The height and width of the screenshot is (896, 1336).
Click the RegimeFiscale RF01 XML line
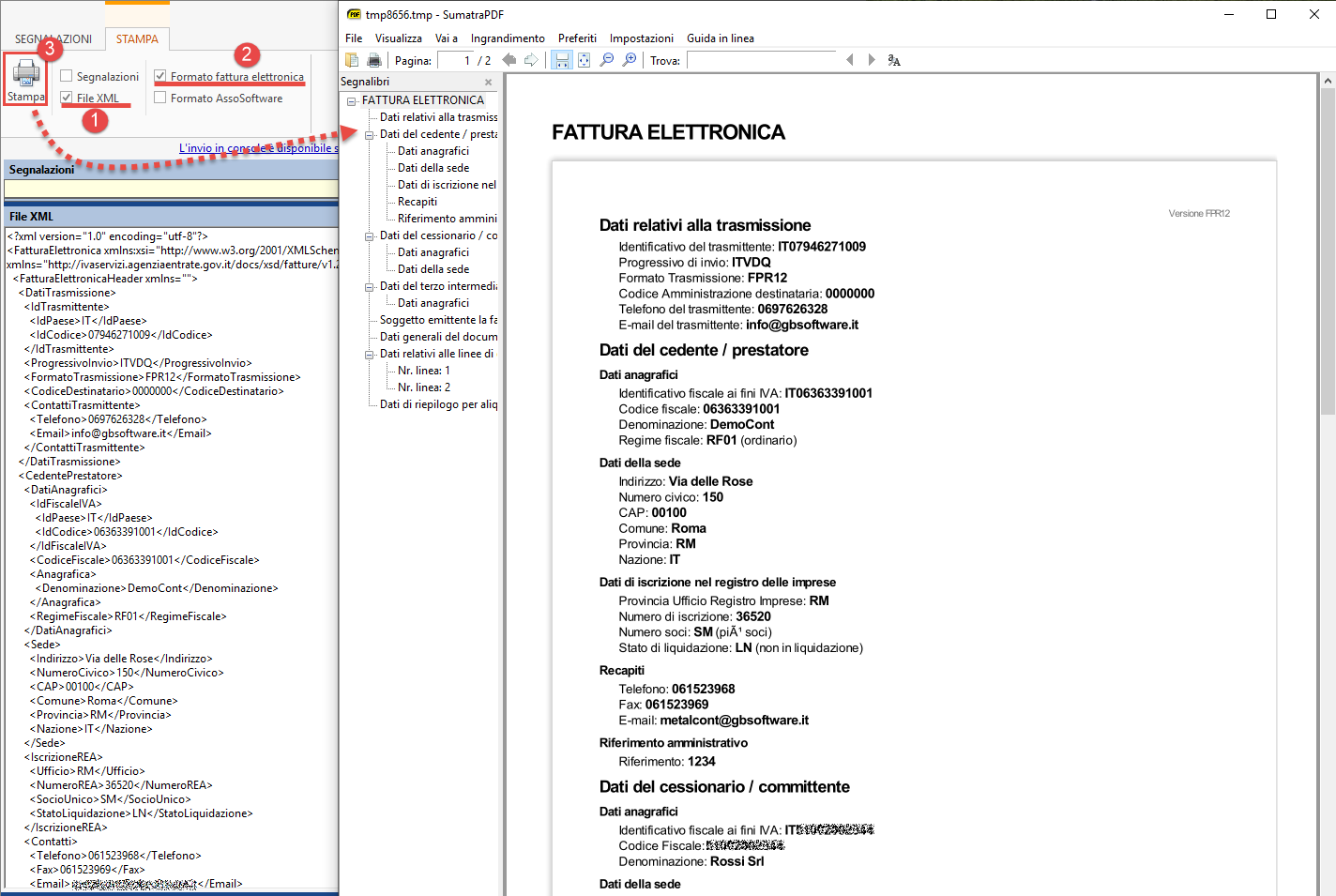[x=128, y=616]
